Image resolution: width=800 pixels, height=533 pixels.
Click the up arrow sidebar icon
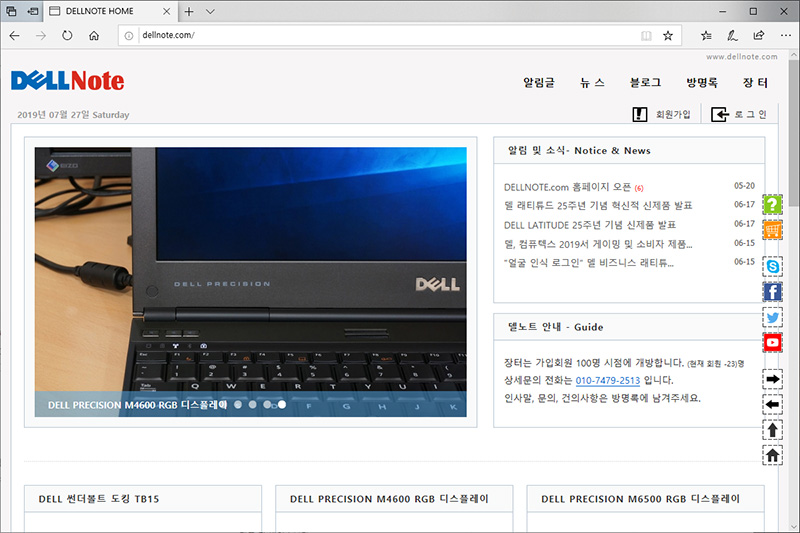coord(772,430)
